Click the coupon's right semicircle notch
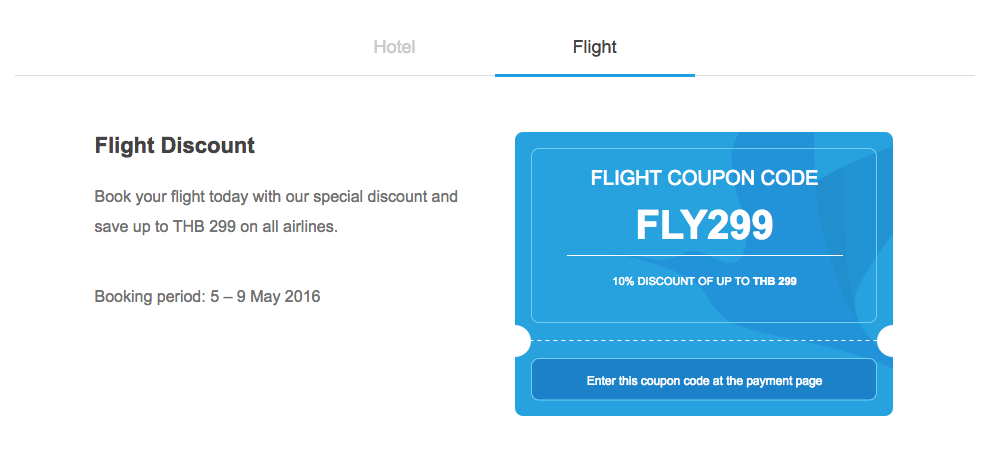 coord(887,341)
